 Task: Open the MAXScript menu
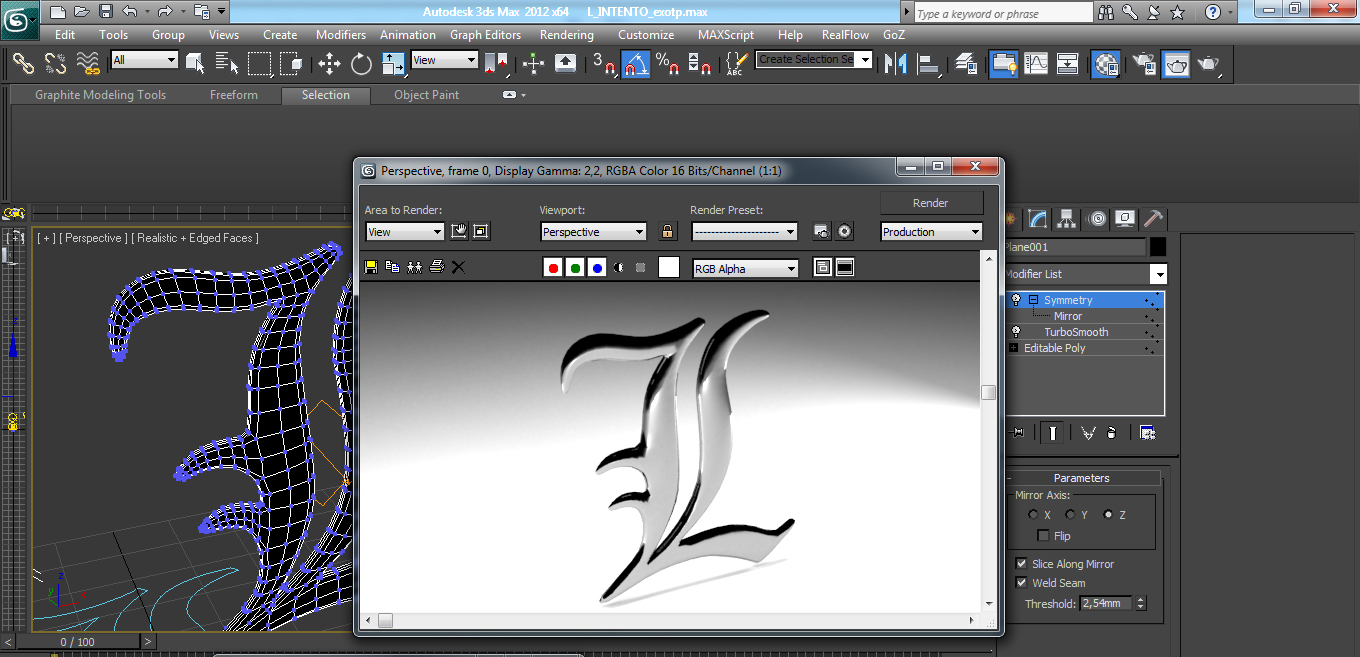pos(726,34)
